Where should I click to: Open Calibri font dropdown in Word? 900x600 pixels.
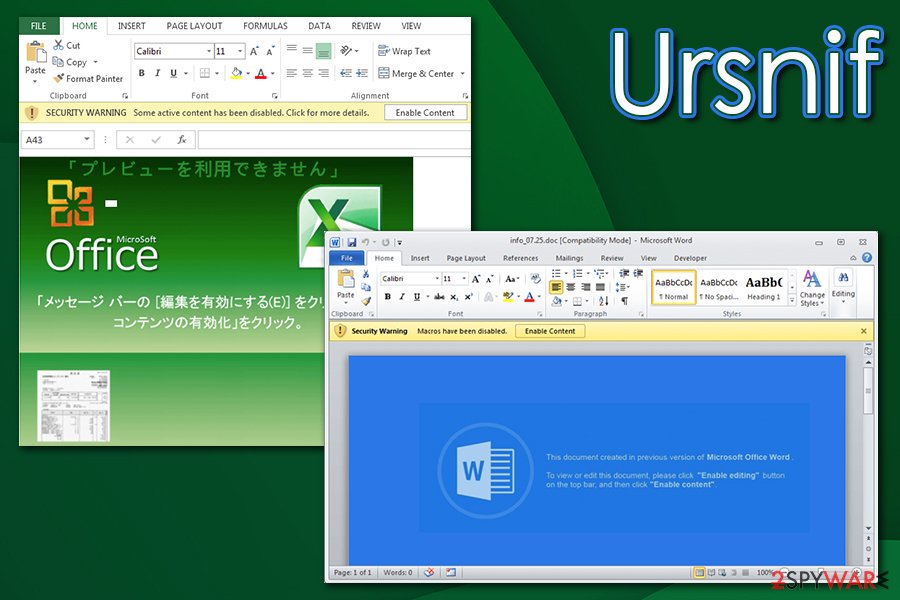[437, 278]
